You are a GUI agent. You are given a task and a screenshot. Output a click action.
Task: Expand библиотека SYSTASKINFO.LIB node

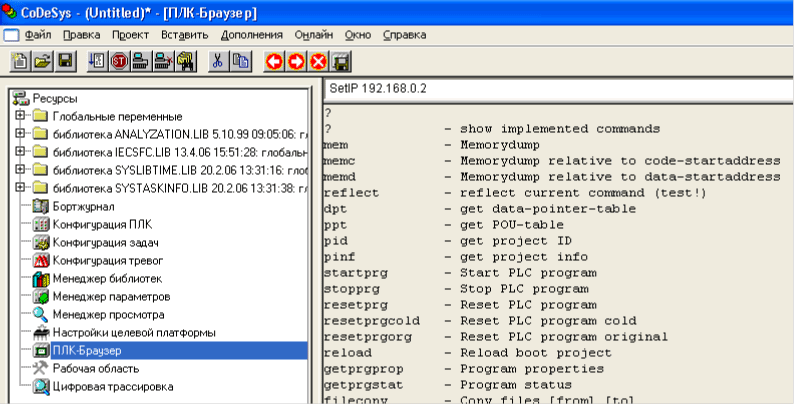[20, 188]
